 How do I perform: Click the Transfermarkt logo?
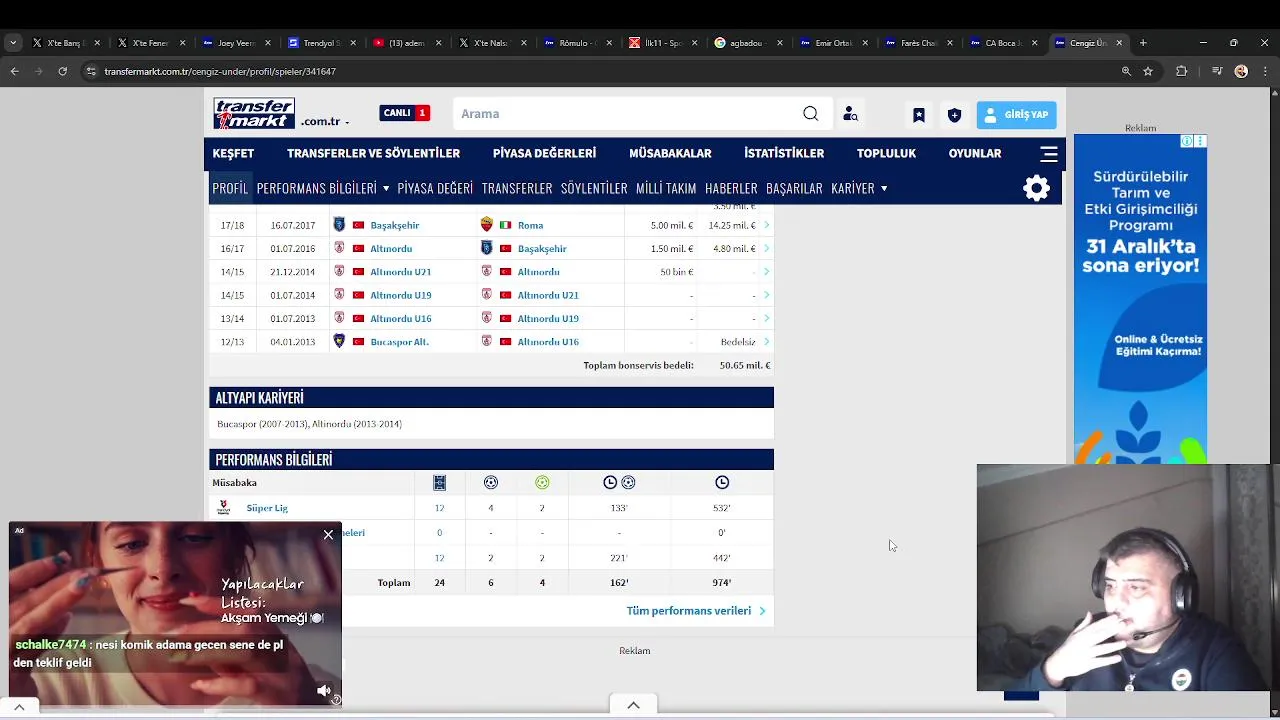254,113
